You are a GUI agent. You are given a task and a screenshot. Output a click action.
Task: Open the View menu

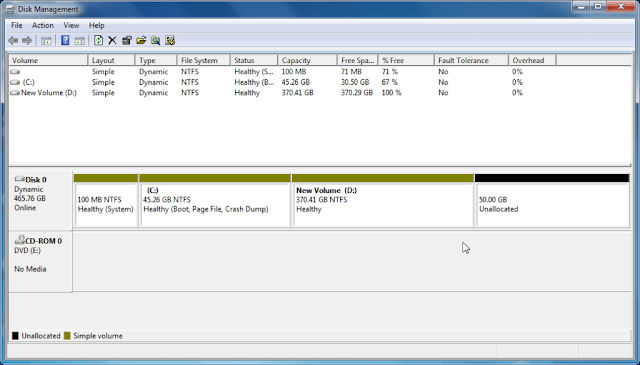point(71,25)
